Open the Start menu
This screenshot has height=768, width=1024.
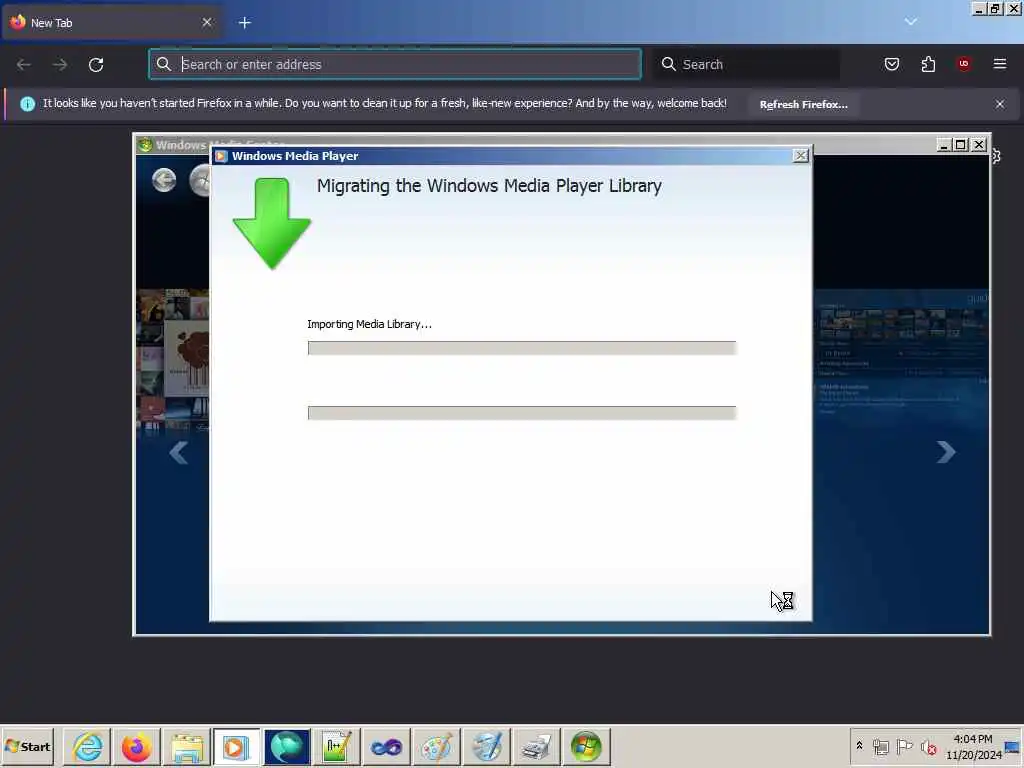pos(27,747)
